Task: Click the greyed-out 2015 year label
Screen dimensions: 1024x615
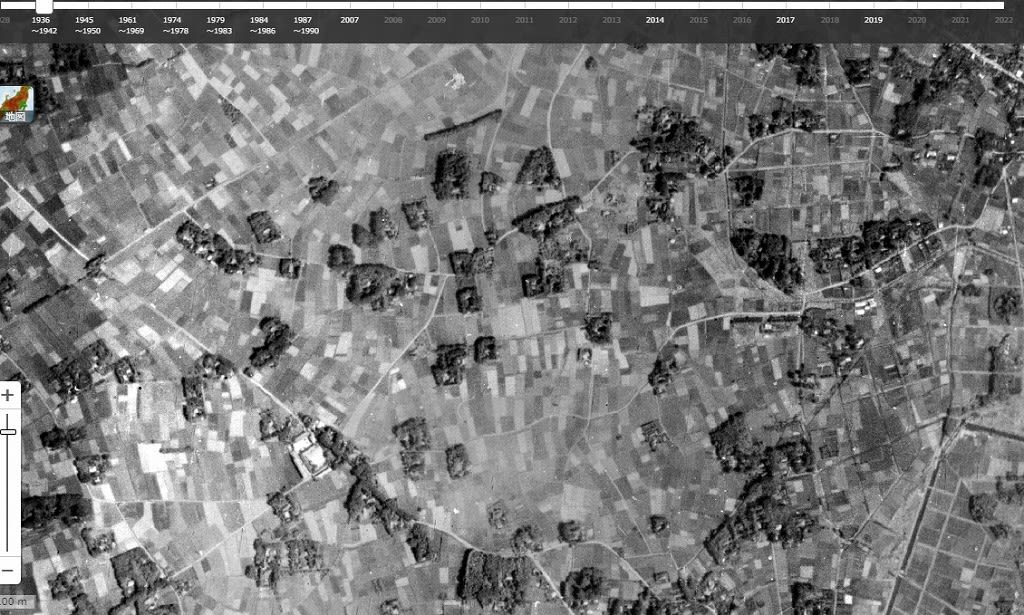Action: (x=698, y=20)
